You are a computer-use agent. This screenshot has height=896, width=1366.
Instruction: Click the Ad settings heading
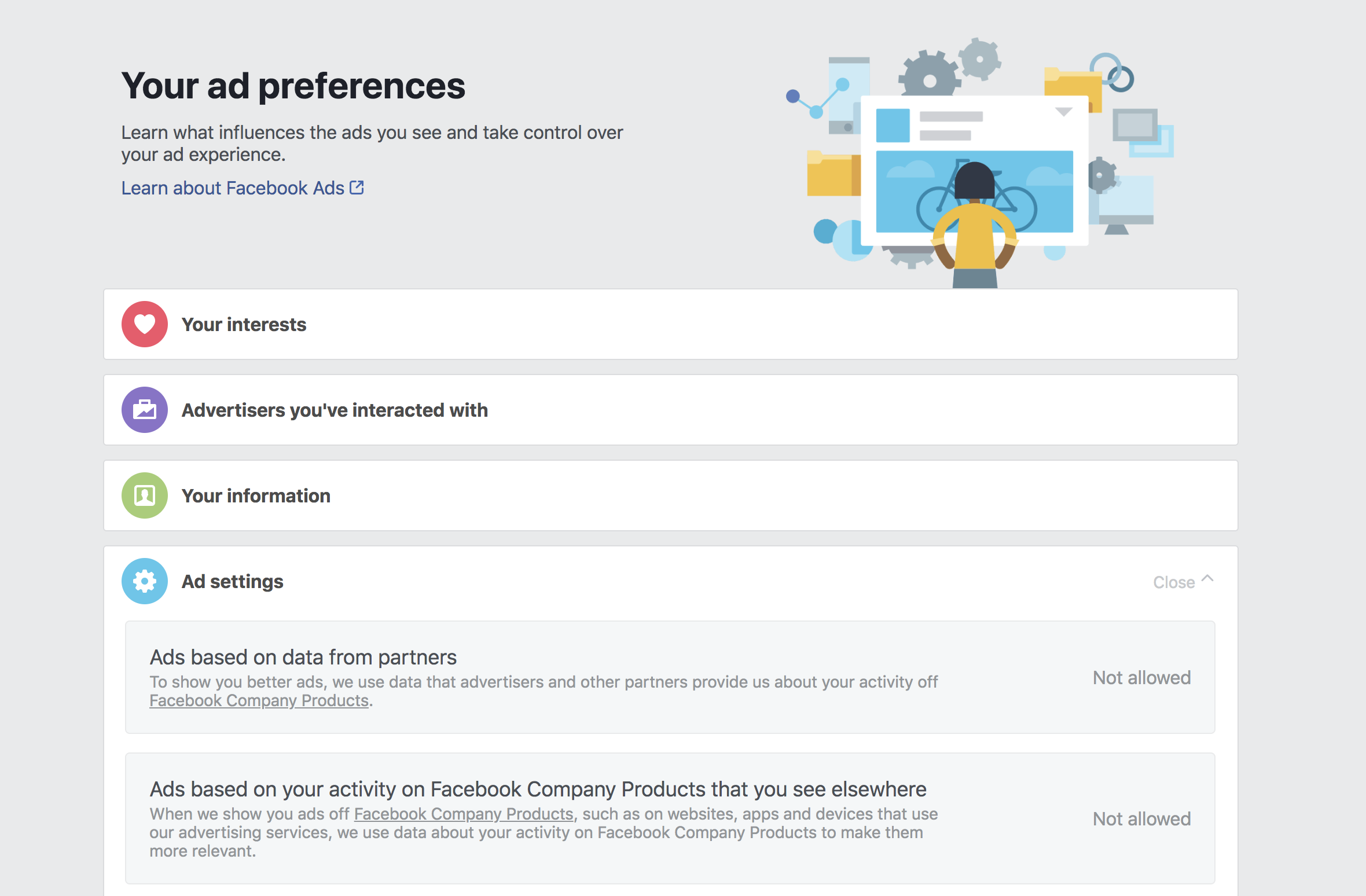[232, 582]
